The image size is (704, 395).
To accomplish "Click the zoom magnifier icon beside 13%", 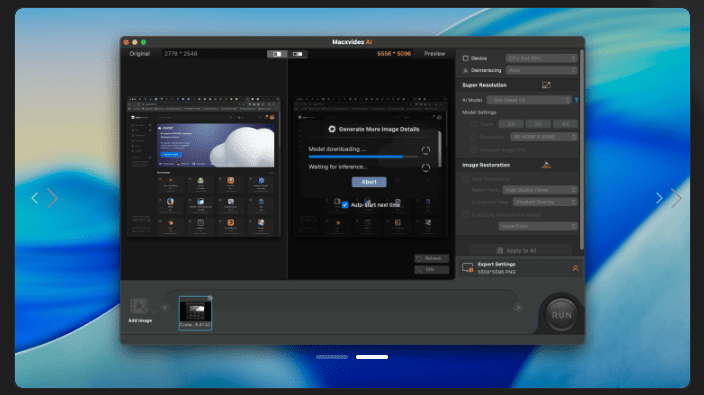I will (419, 270).
